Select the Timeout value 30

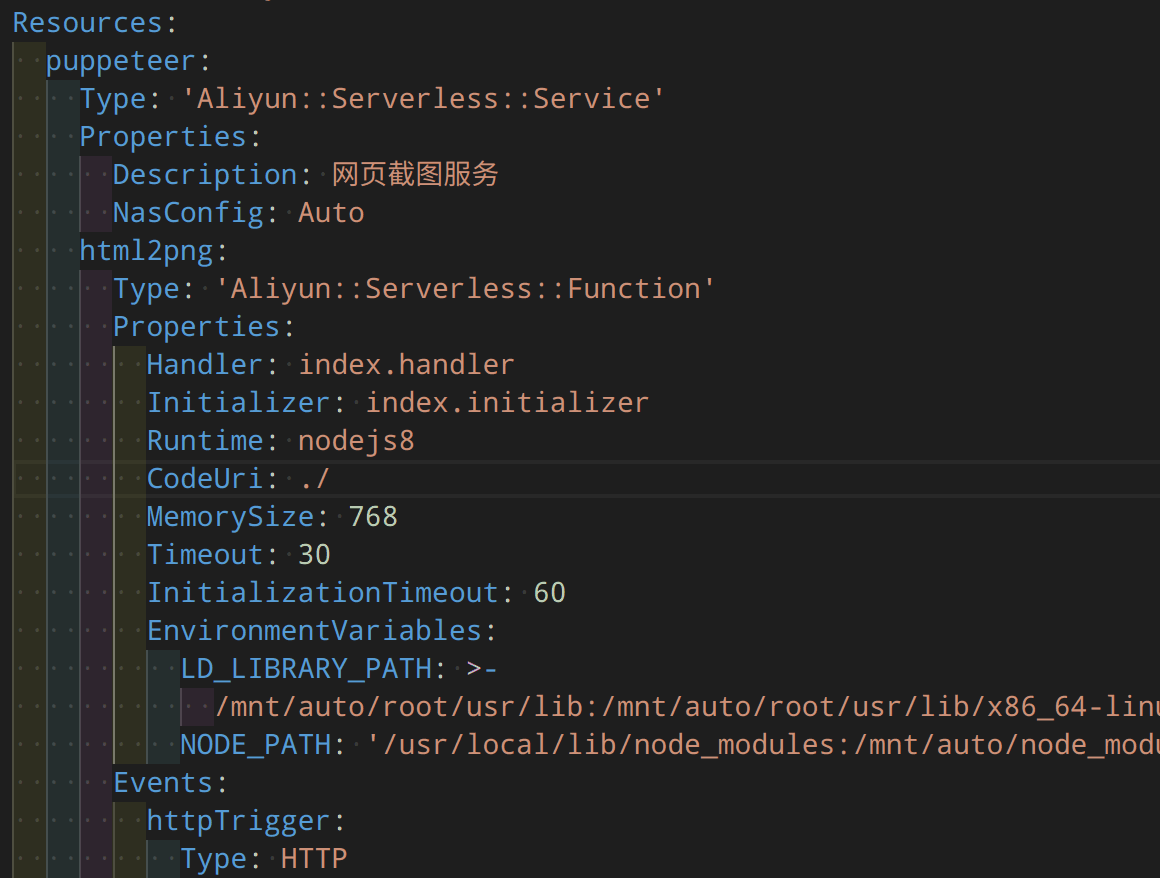click(313, 553)
